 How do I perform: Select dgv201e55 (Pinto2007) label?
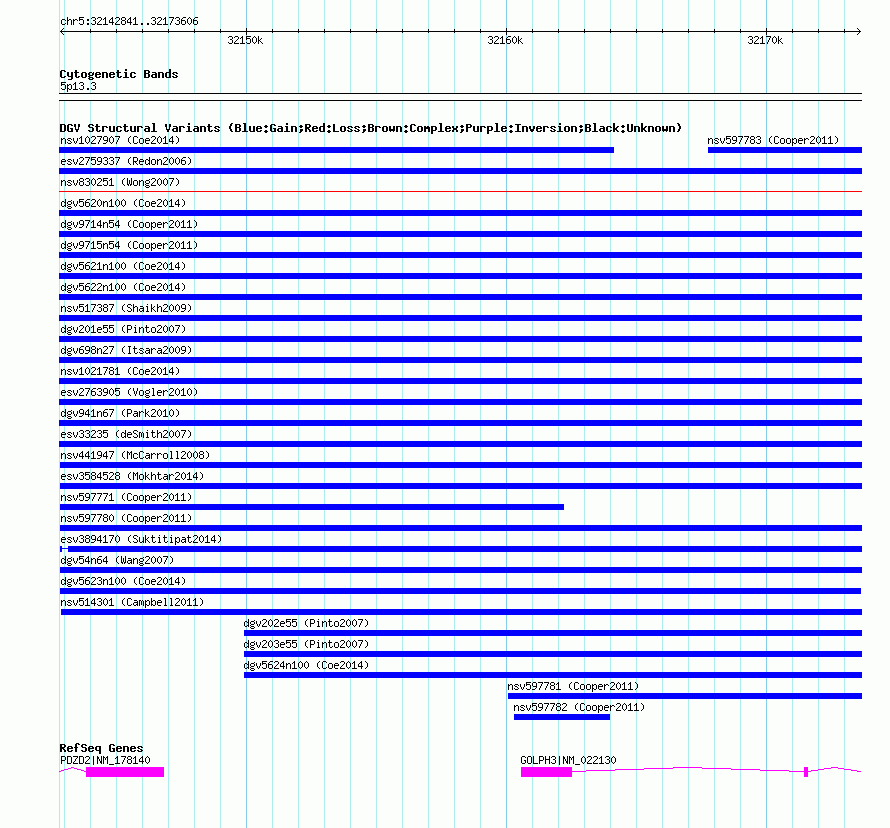coord(123,329)
